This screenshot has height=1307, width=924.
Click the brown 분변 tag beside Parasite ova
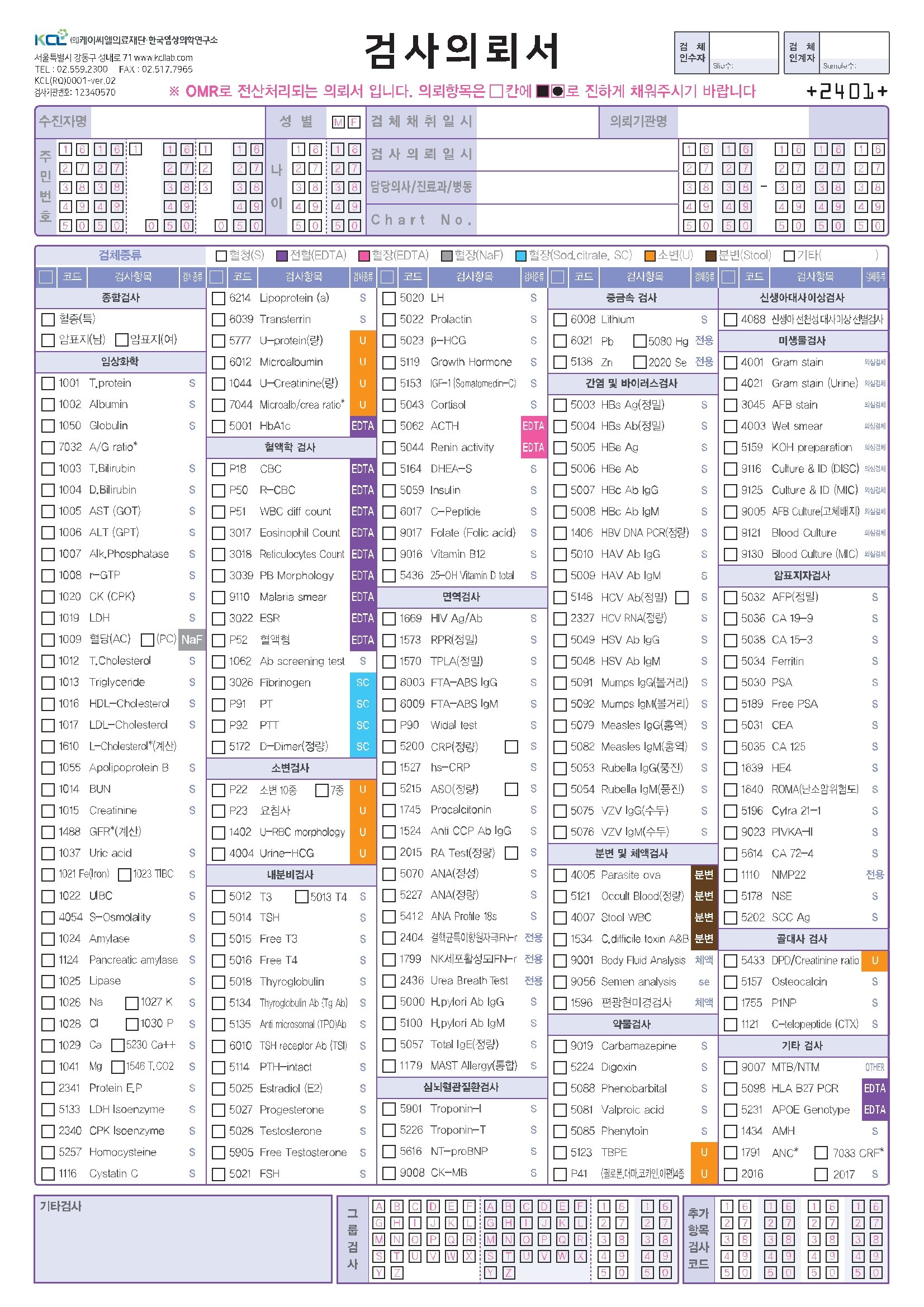tap(704, 874)
